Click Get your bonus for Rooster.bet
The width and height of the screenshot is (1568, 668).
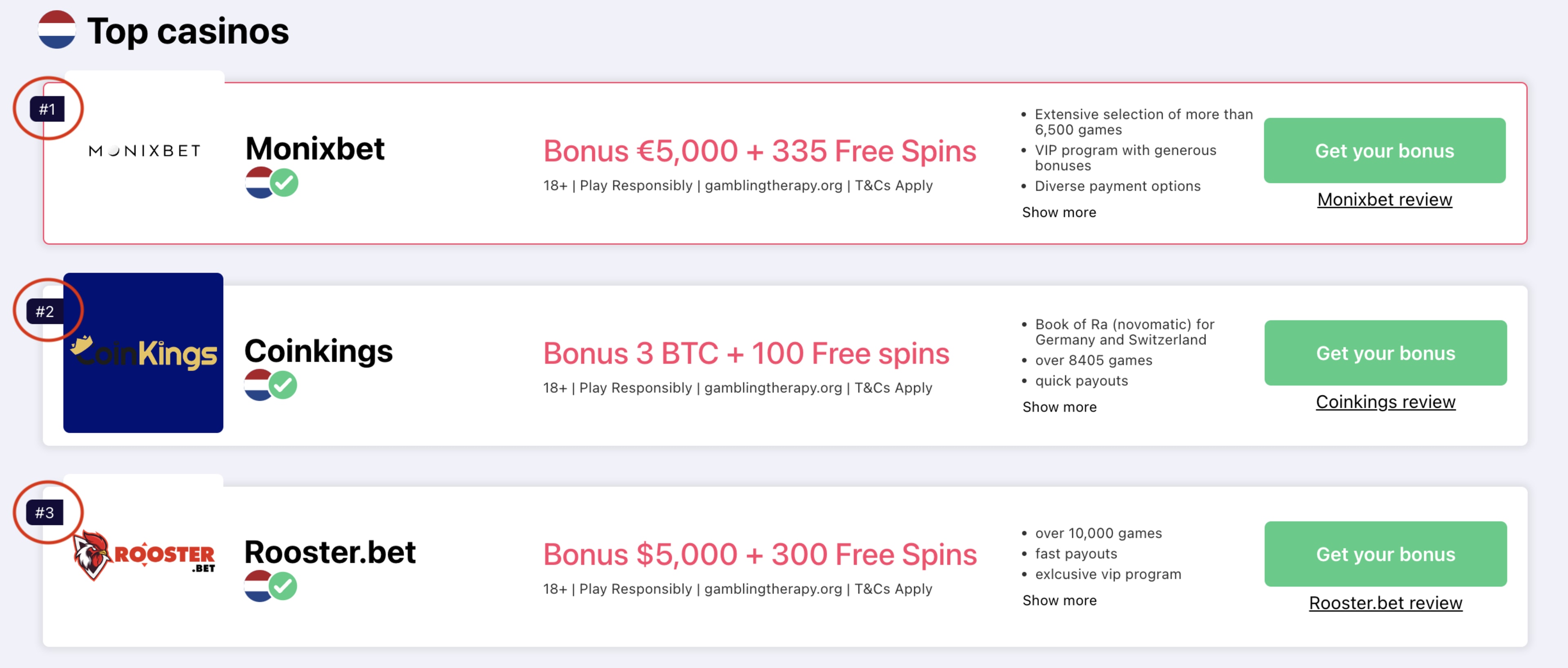[x=1386, y=554]
